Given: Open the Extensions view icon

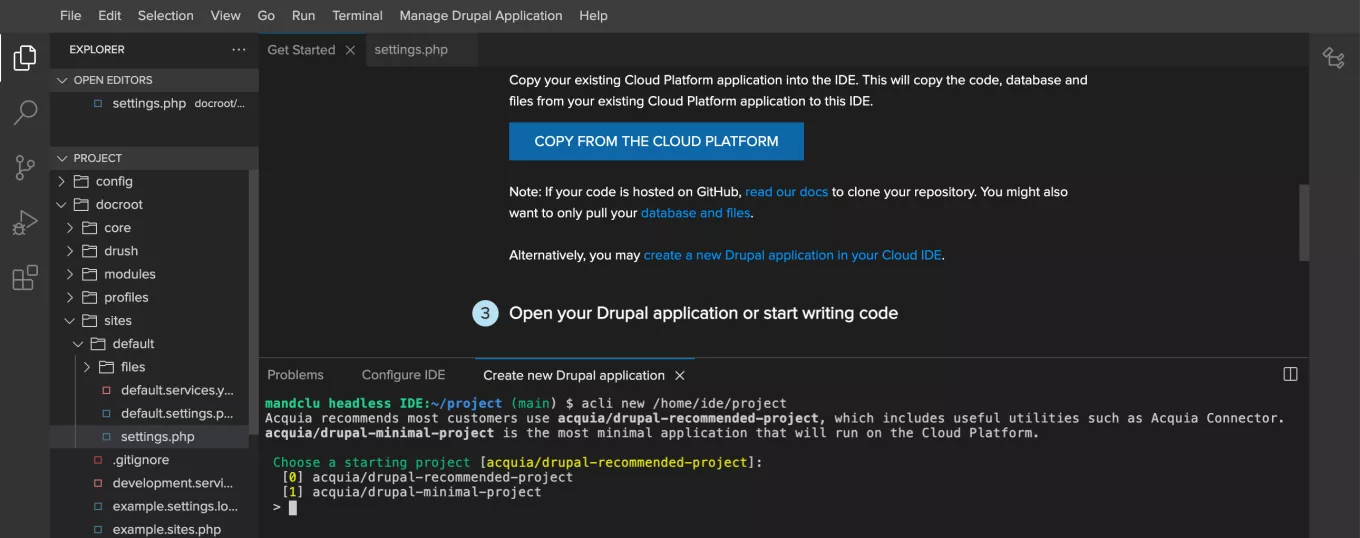Looking at the screenshot, I should click(x=25, y=277).
